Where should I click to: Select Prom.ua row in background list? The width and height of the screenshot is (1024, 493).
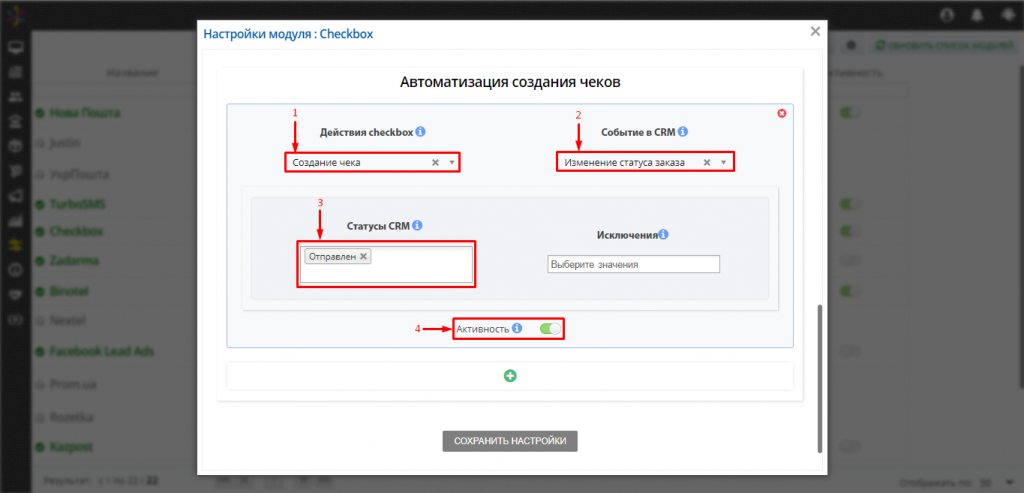71,383
